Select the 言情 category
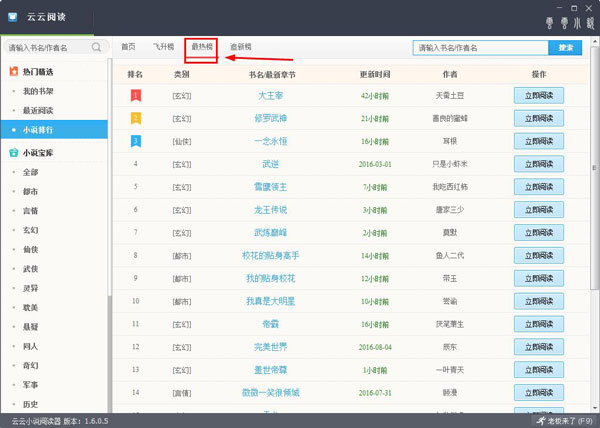Viewport: 600px width, 428px height. tap(31, 211)
